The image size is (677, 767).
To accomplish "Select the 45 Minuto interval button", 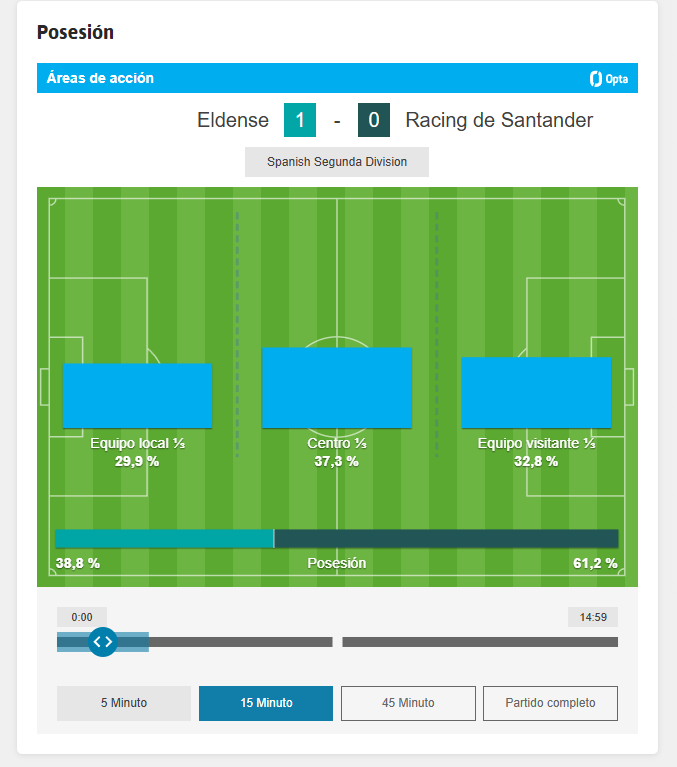I will (x=408, y=703).
